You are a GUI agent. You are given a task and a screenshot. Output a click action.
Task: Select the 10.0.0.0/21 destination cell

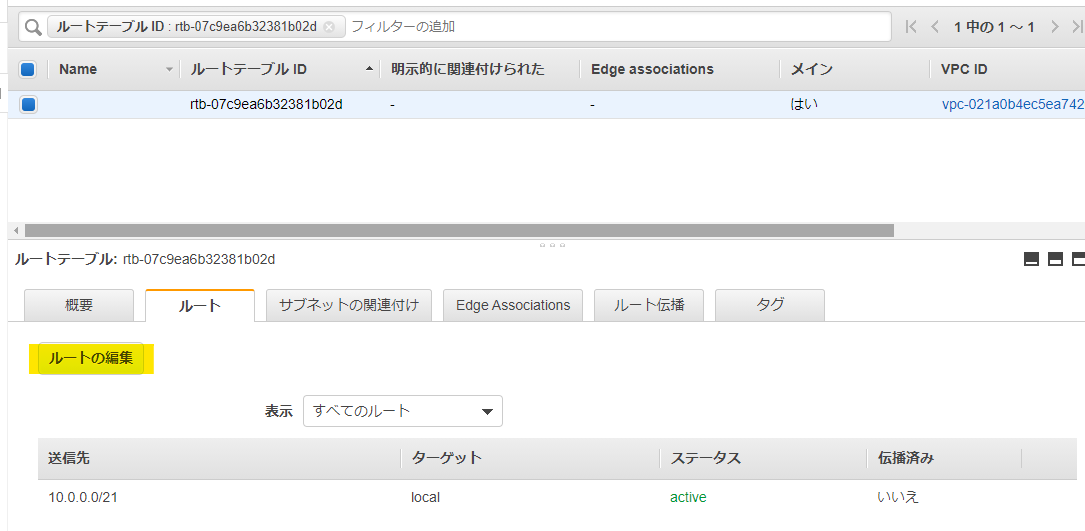[x=83, y=497]
